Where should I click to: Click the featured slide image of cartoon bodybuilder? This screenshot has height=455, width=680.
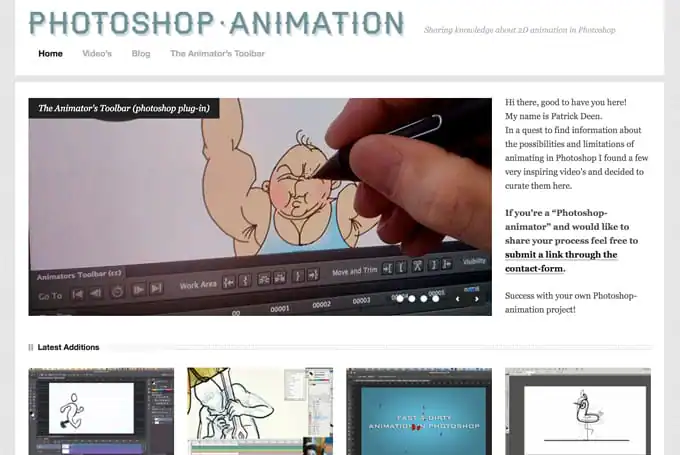click(260, 206)
